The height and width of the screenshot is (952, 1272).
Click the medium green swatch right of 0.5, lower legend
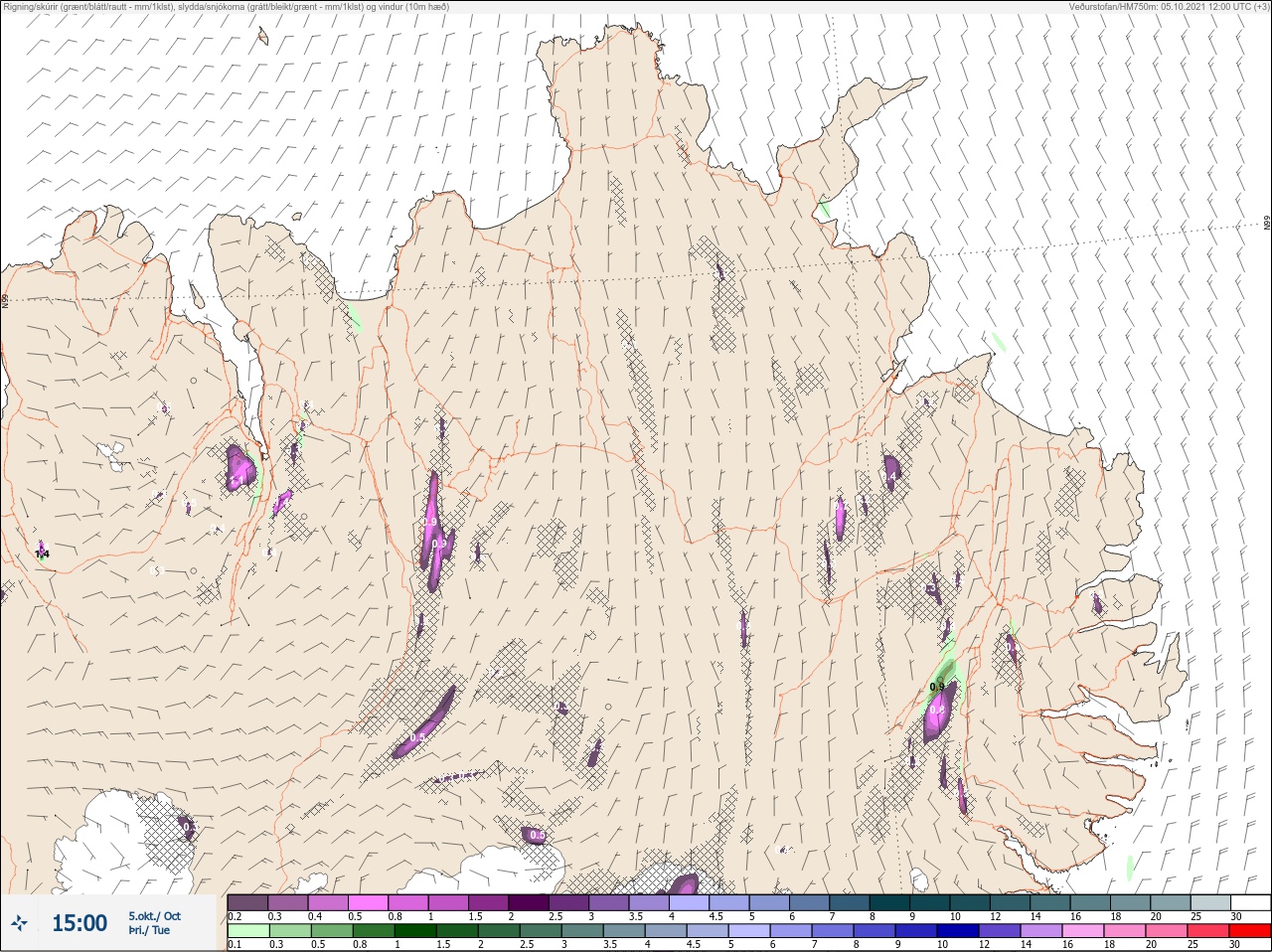[331, 931]
